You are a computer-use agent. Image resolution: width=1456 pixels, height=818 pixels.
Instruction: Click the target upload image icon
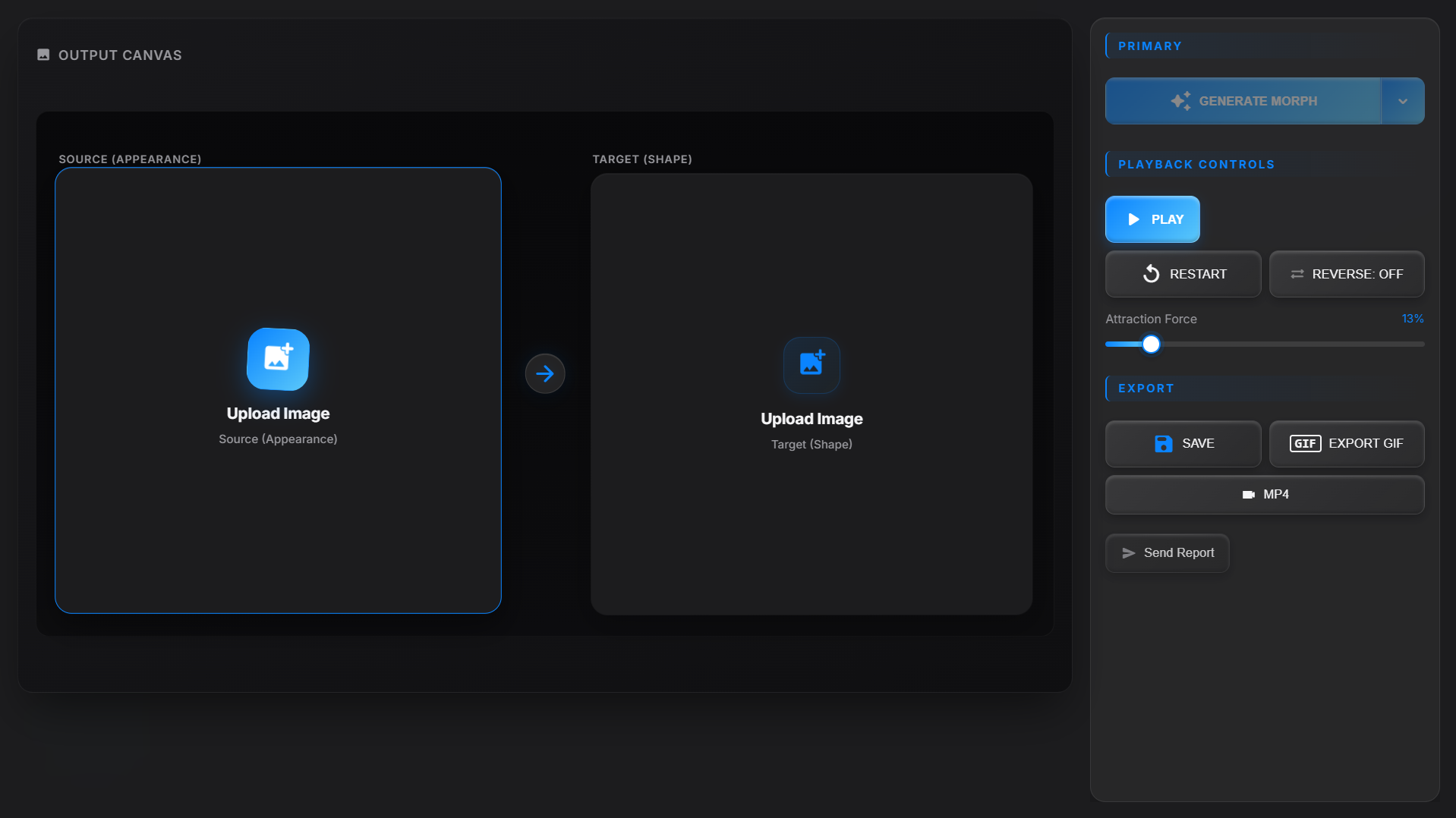pyautogui.click(x=812, y=365)
